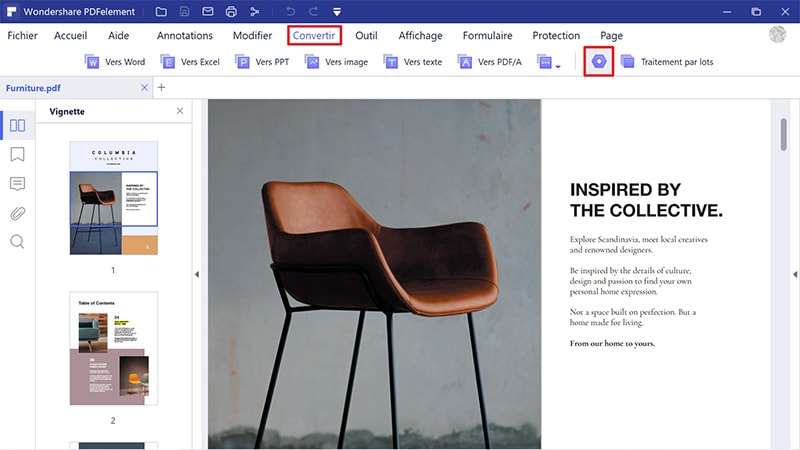Switch to the Modifier tab
800x450 pixels.
coord(252,35)
